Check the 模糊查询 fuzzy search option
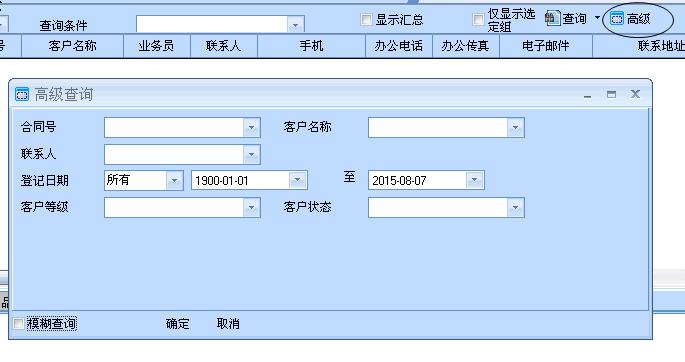This screenshot has width=685, height=362. [18, 324]
